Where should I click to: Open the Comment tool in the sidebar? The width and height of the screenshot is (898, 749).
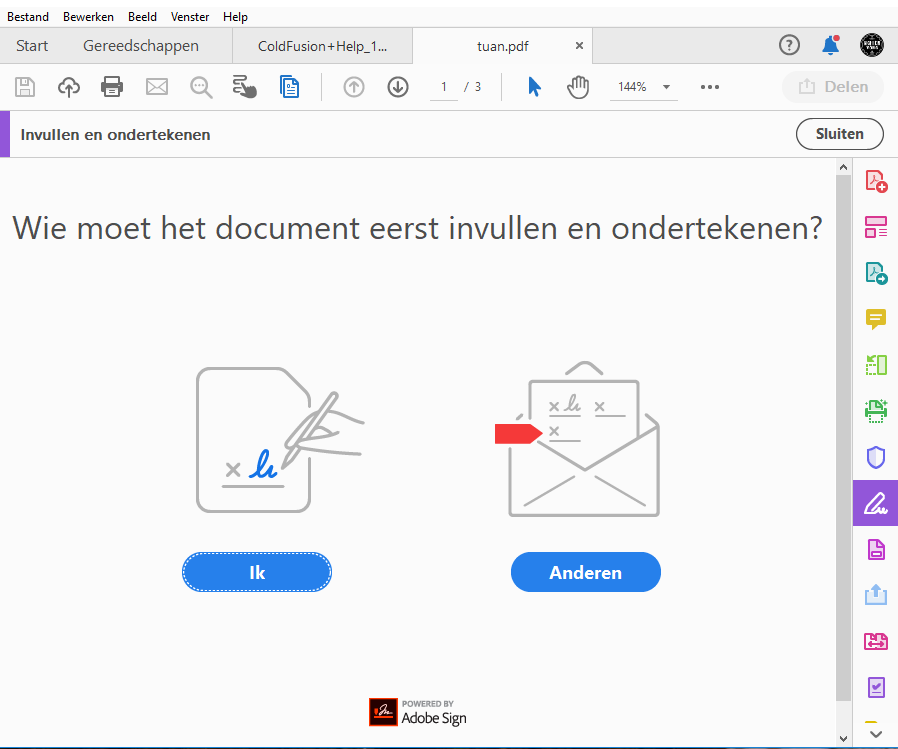coord(875,319)
